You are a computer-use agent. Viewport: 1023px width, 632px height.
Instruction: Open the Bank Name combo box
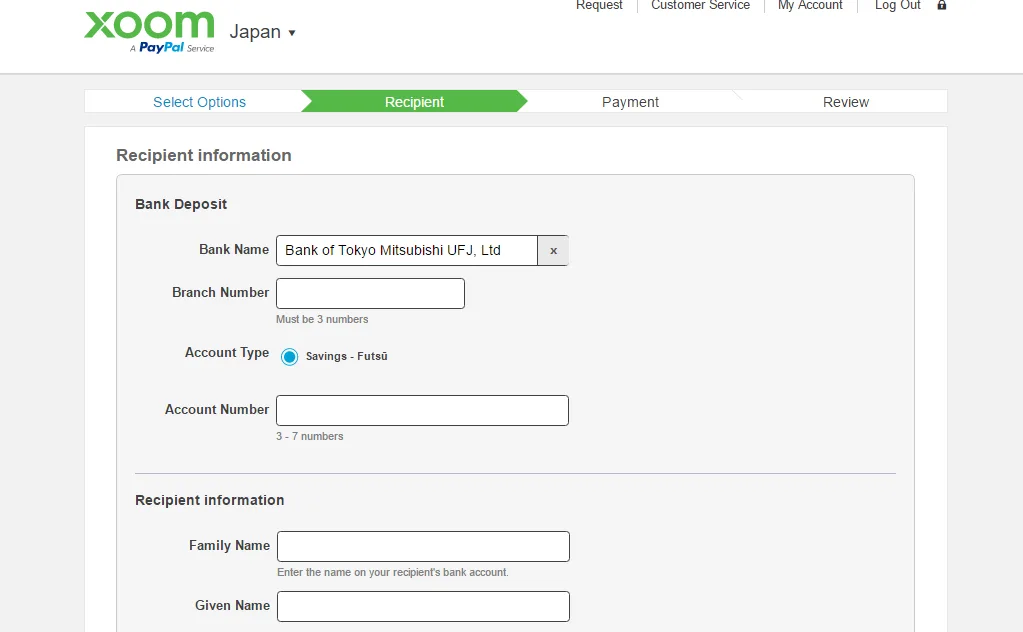click(407, 251)
